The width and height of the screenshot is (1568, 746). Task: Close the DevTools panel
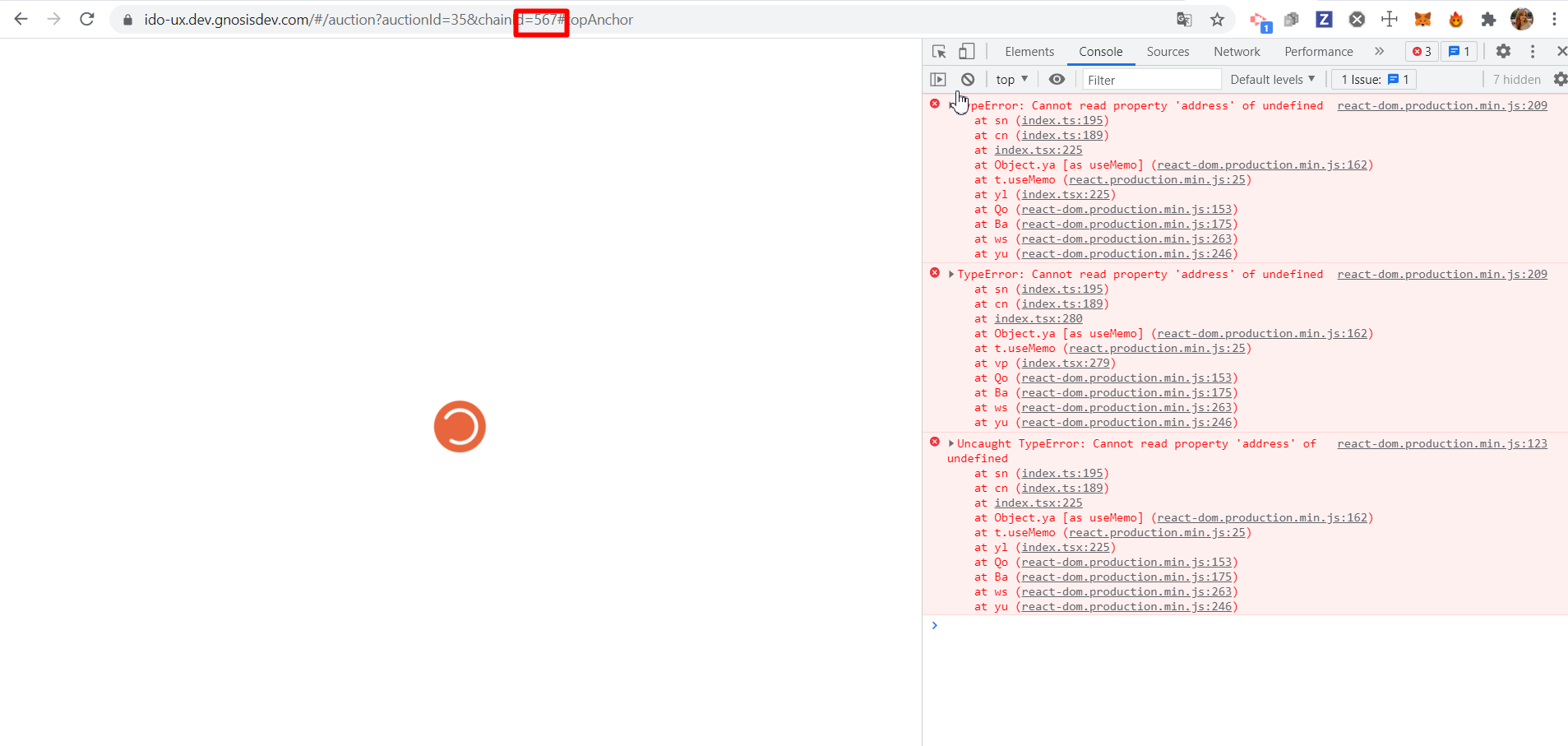[1561, 51]
